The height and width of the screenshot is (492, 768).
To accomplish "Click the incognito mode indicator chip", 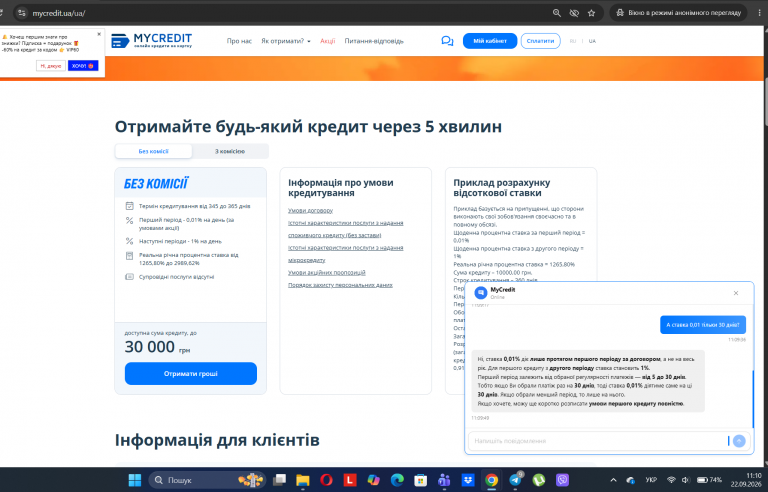I will click(678, 13).
